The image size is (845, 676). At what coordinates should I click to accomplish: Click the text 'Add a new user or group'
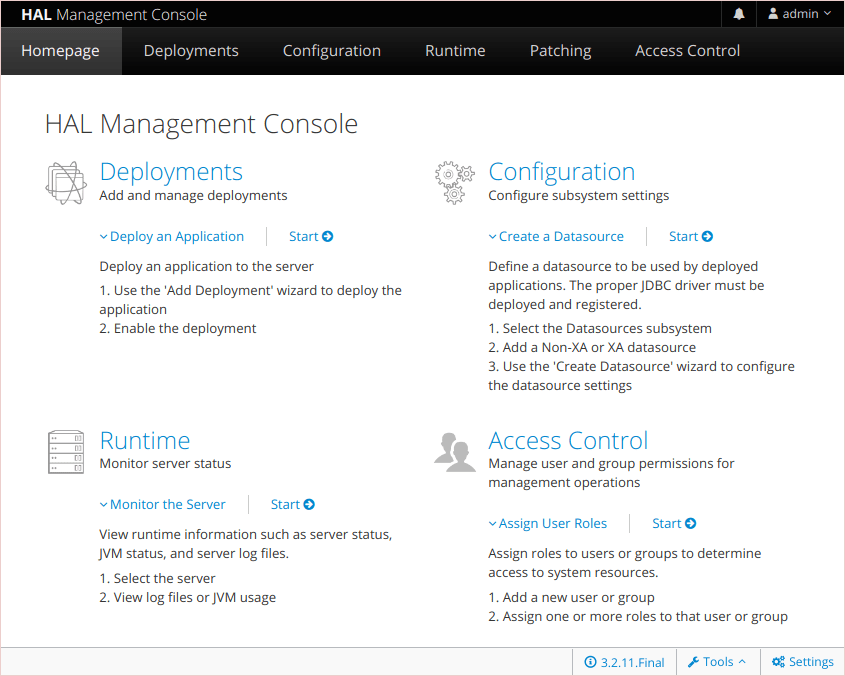click(578, 598)
